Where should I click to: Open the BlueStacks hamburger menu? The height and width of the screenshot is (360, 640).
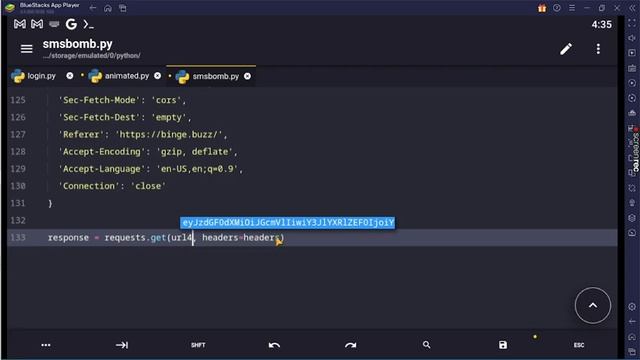[572, 8]
